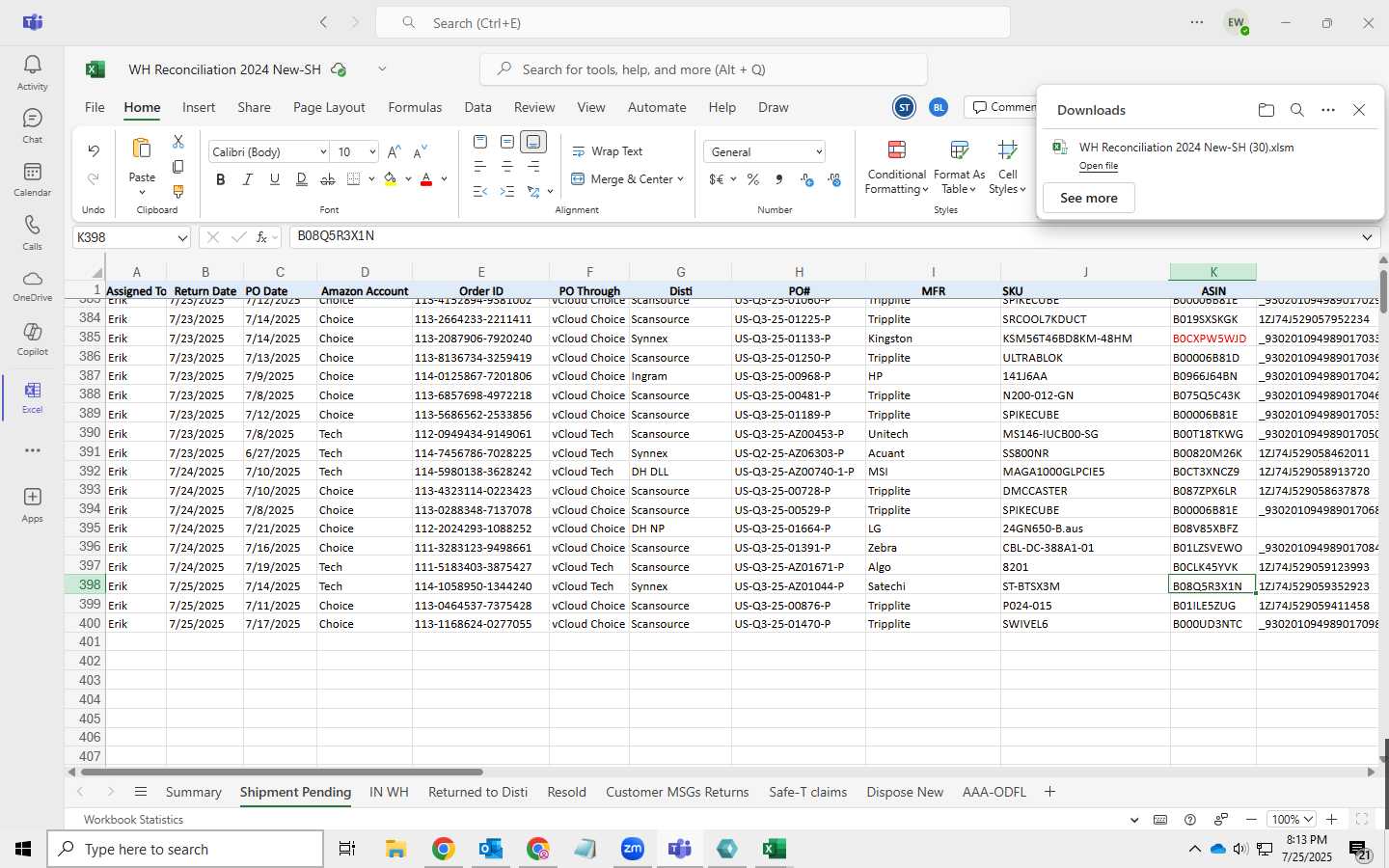Decrease the indent

pyautogui.click(x=480, y=192)
